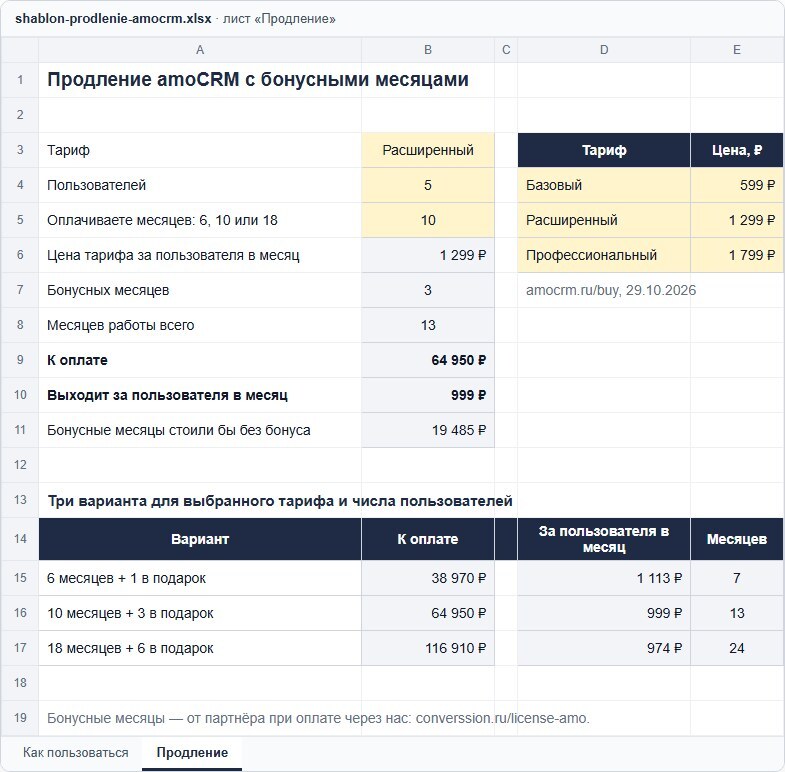The image size is (785, 772).
Task: Click the yellow «Расширенный» tariff input cell B3
Action: (x=428, y=150)
